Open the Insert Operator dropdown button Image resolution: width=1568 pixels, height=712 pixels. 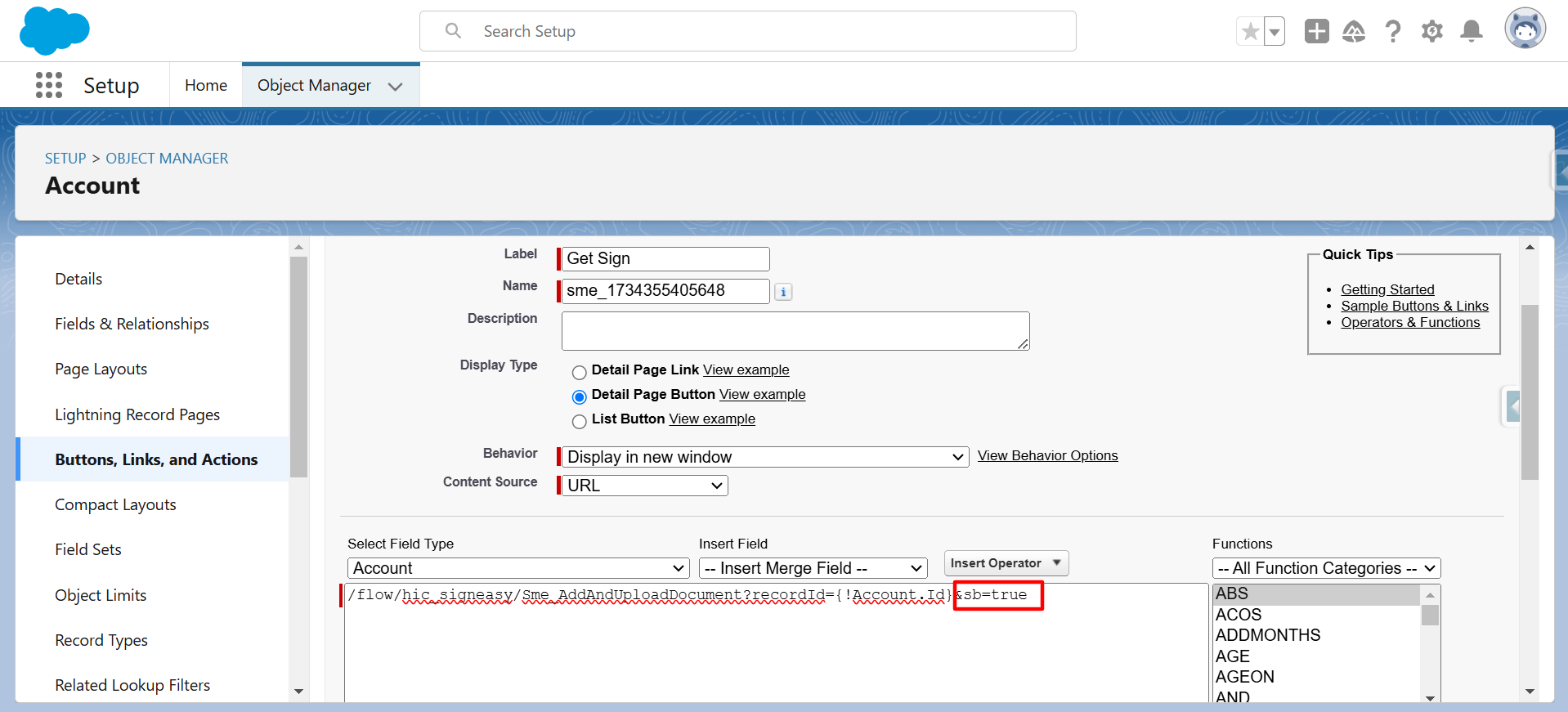1006,563
